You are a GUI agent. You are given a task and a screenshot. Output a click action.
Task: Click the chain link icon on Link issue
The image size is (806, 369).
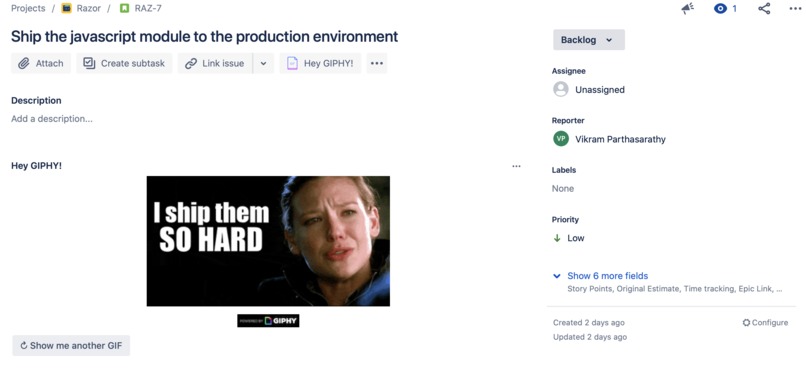191,63
